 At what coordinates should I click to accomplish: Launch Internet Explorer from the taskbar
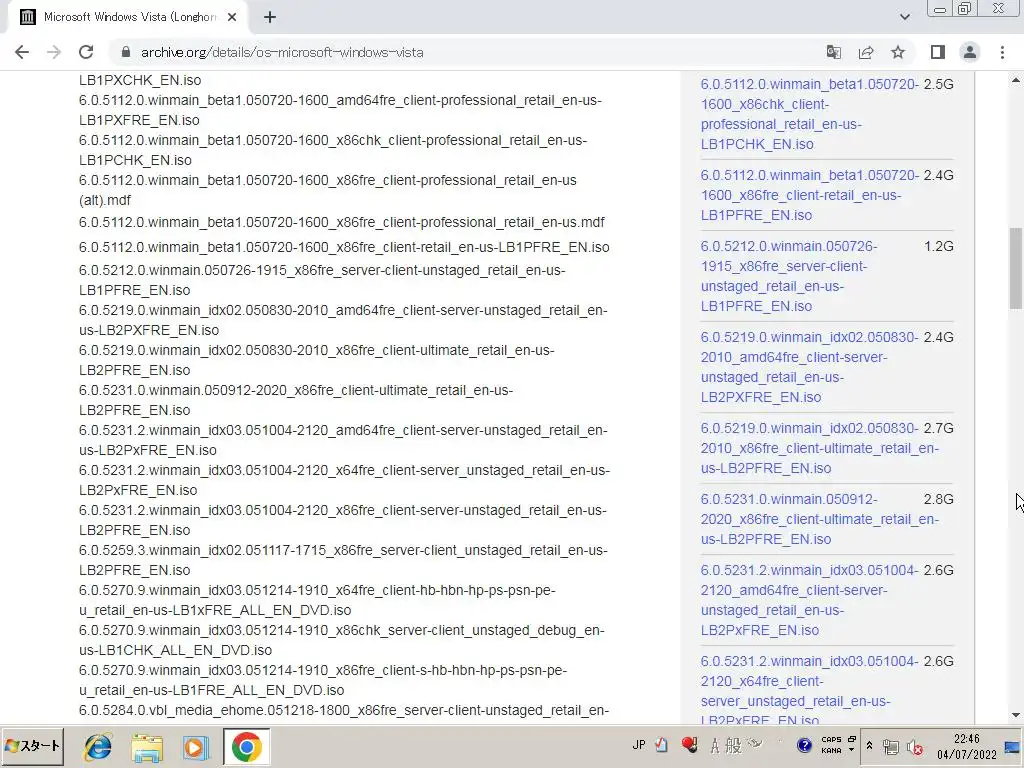(x=98, y=747)
